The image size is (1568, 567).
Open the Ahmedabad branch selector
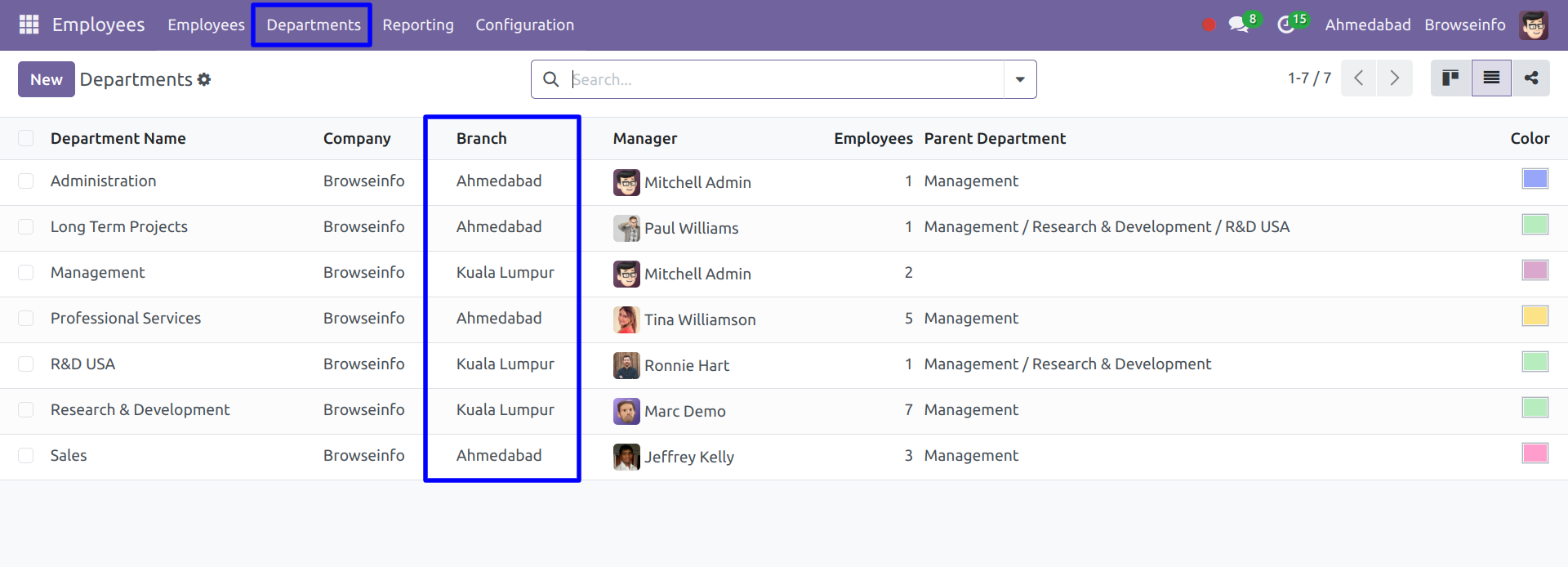(1367, 25)
